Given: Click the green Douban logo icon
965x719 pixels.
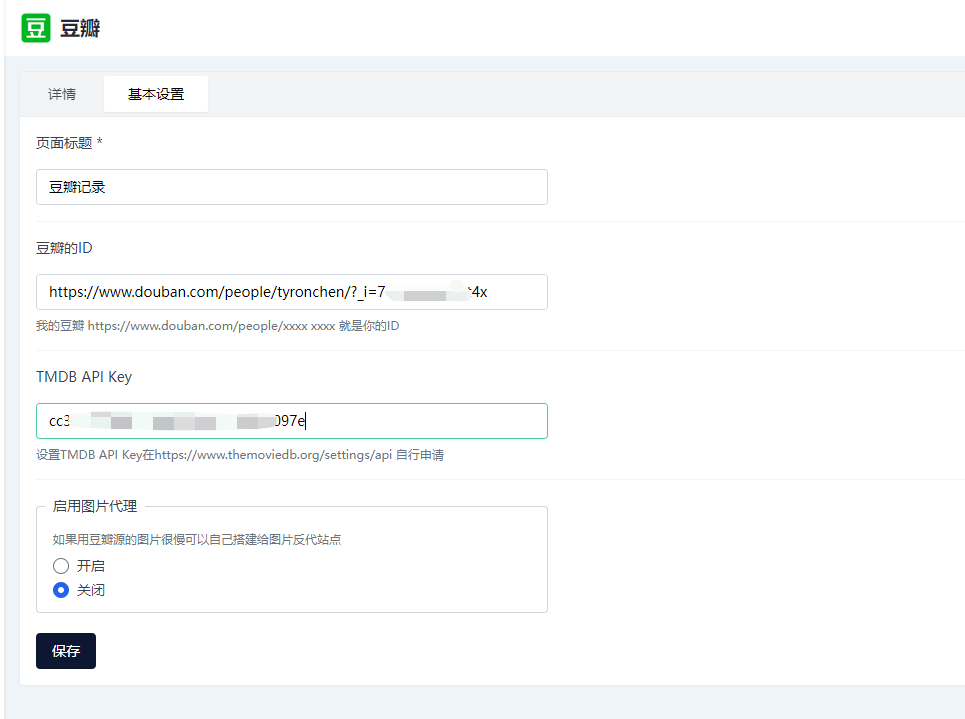Looking at the screenshot, I should (x=36, y=28).
